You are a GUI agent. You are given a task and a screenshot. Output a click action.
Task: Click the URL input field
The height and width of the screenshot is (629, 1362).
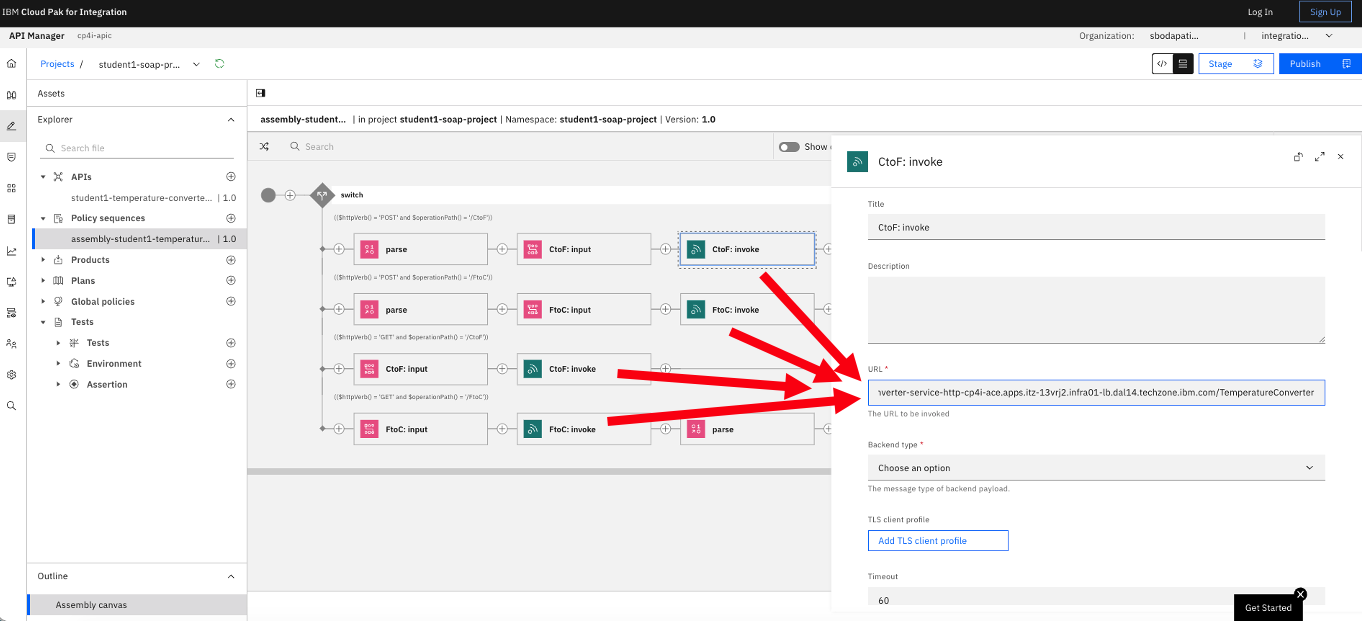(1096, 393)
